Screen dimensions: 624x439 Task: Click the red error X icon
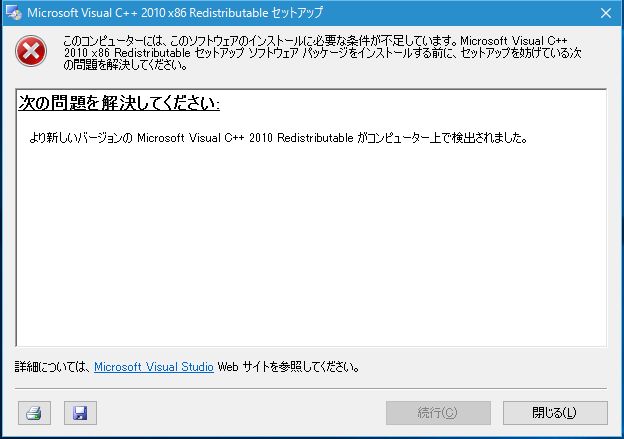pos(31,51)
